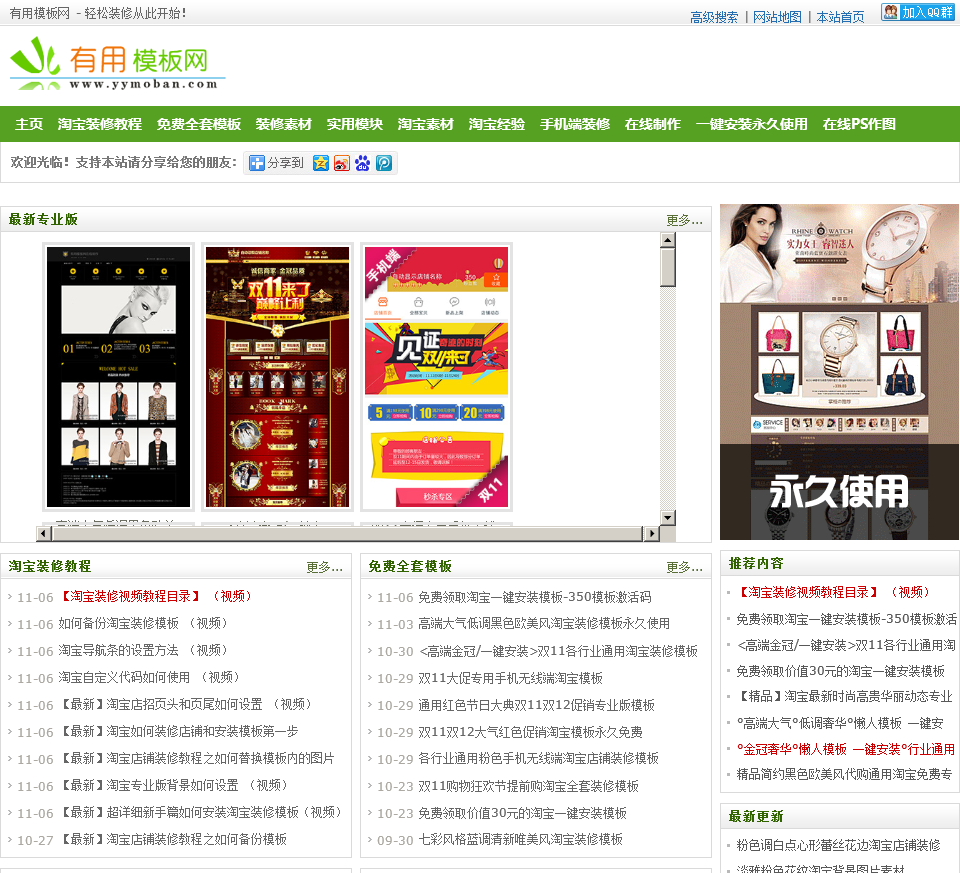Open 装修素材 navigation item
This screenshot has height=873, width=960.
coord(283,124)
